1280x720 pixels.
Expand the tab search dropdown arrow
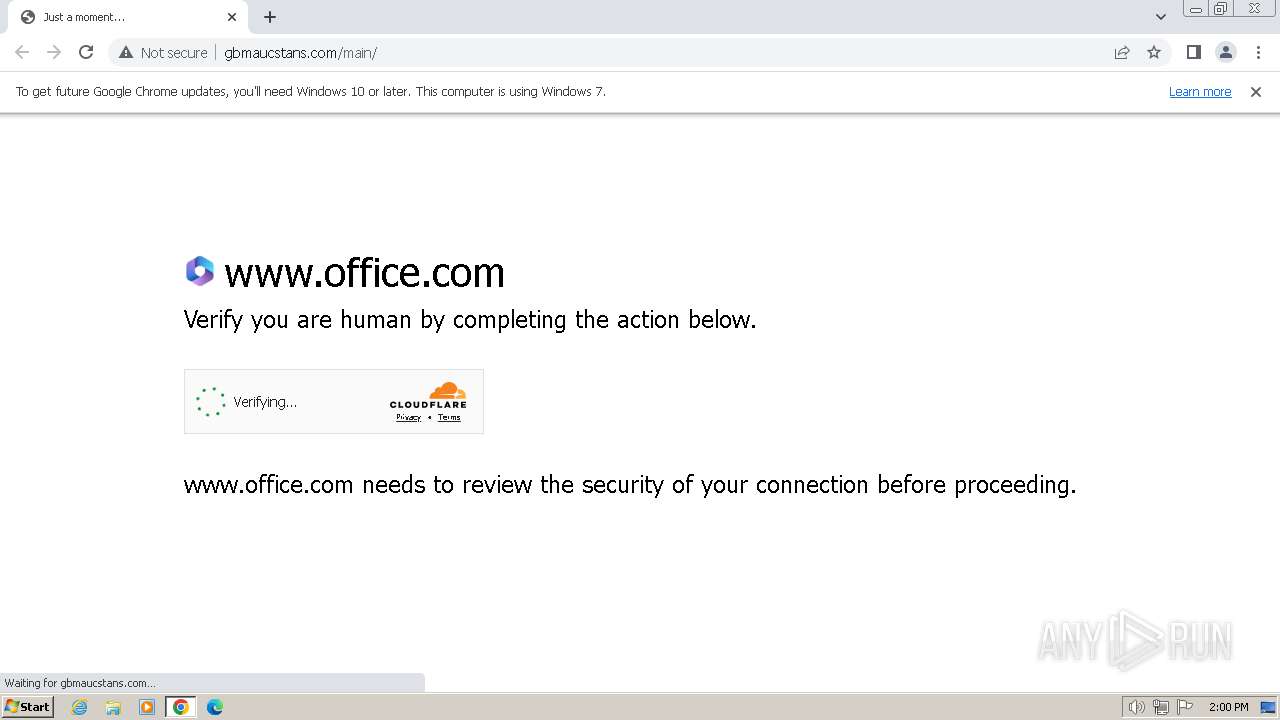click(1161, 17)
